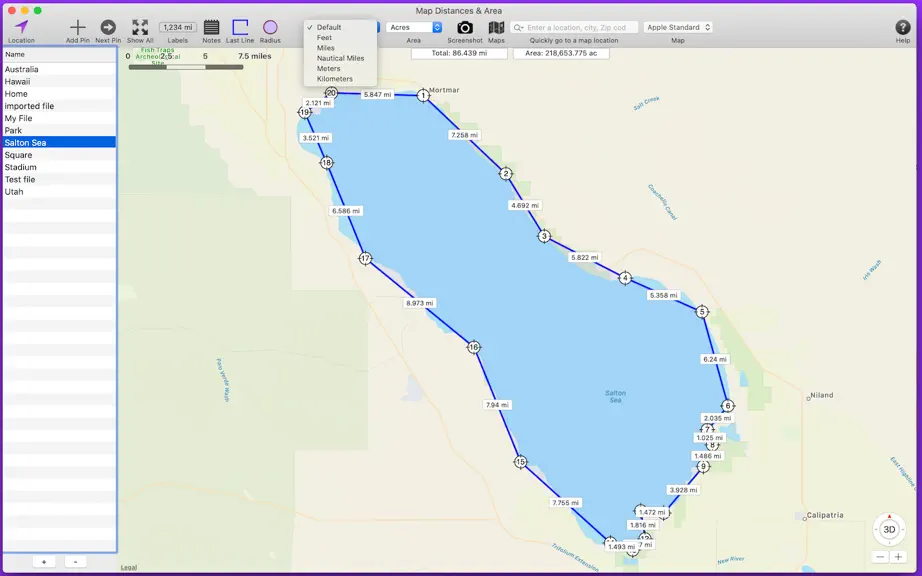Select My File in the list
Image resolution: width=922 pixels, height=576 pixels.
pos(59,118)
